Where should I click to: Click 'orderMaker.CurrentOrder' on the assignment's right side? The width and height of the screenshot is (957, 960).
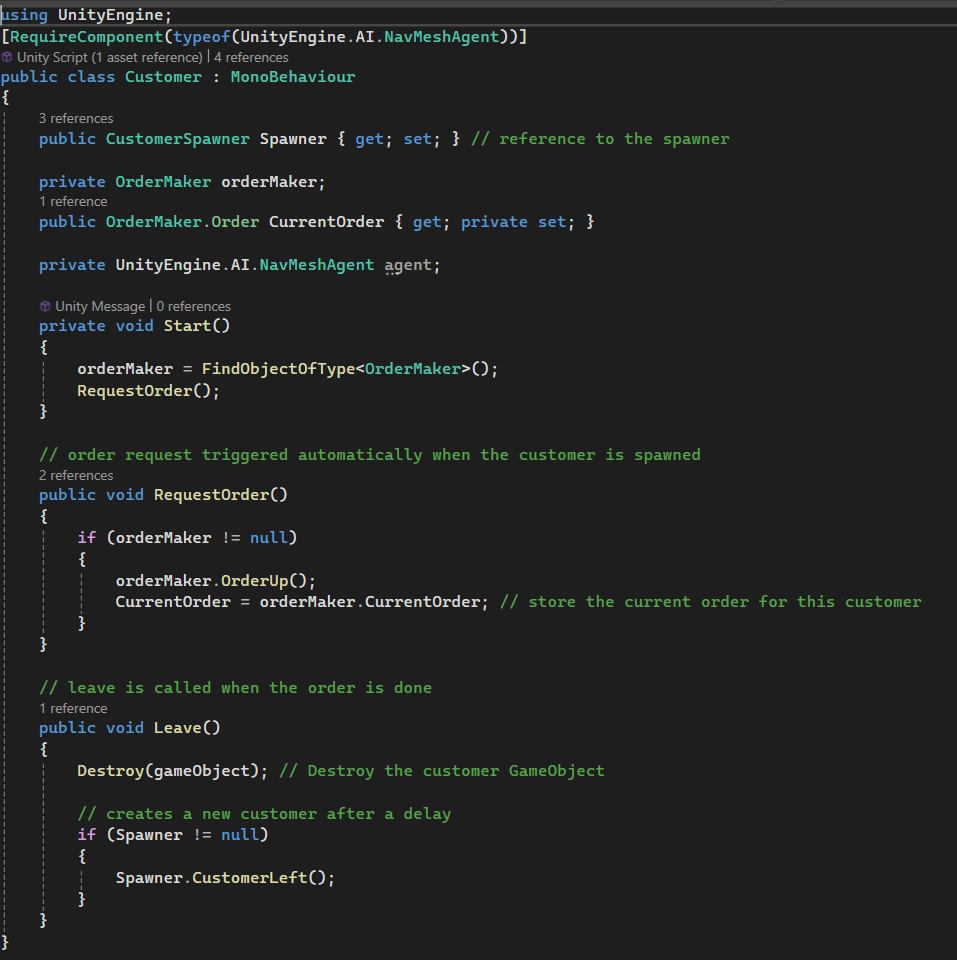click(x=370, y=602)
